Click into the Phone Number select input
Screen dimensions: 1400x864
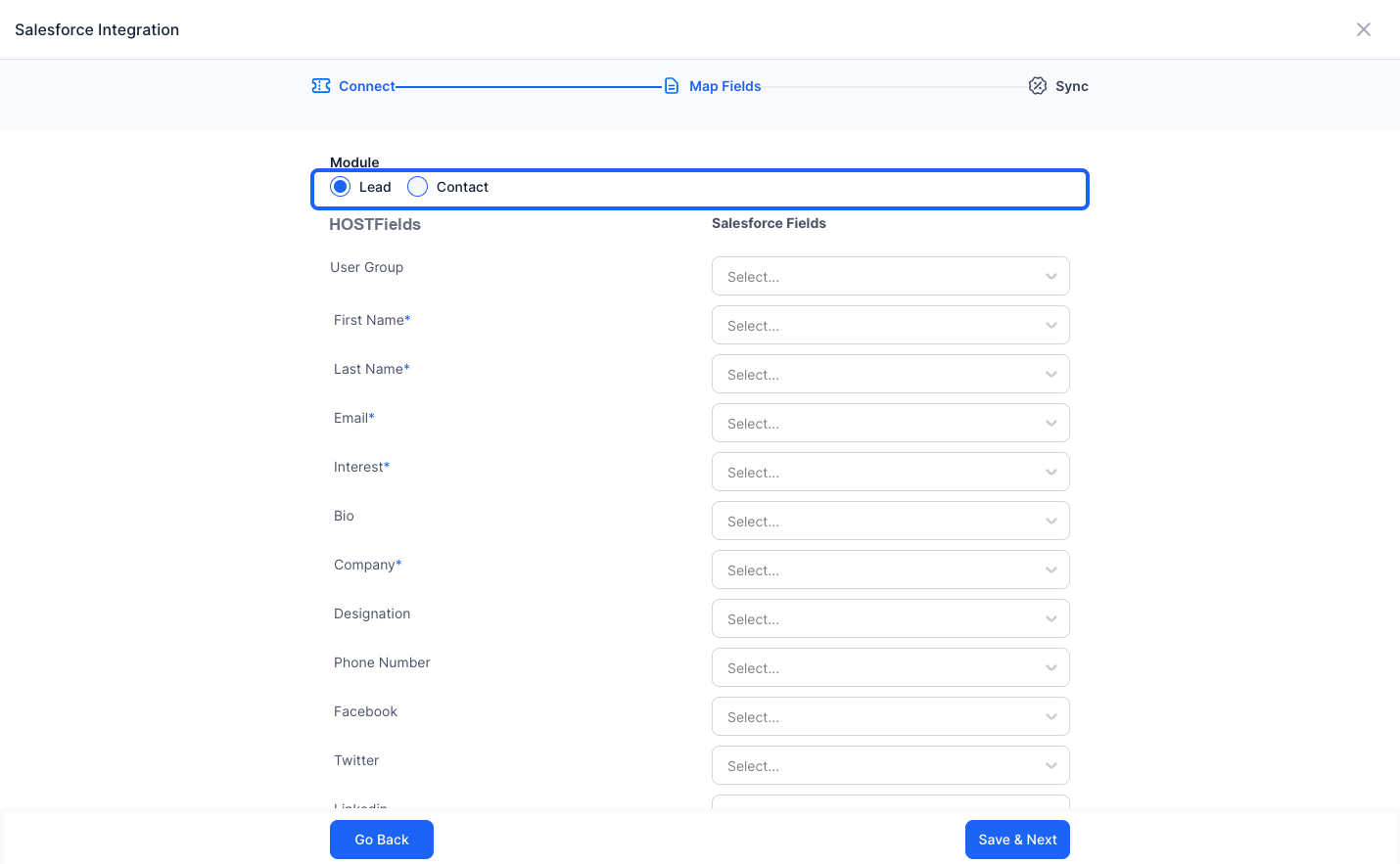click(x=891, y=667)
